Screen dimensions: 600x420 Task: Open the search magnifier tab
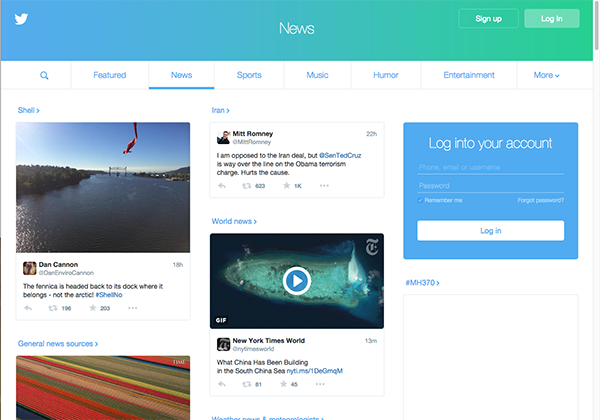pos(44,75)
